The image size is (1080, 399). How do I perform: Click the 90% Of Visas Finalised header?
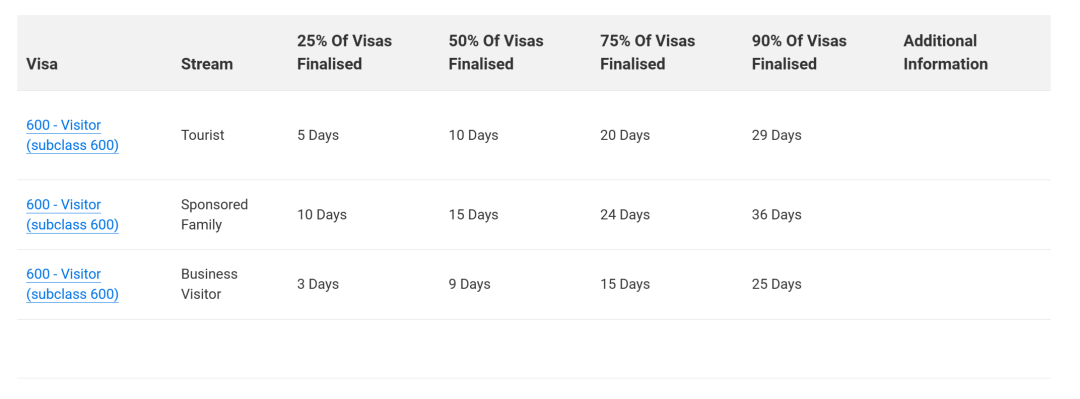click(799, 52)
